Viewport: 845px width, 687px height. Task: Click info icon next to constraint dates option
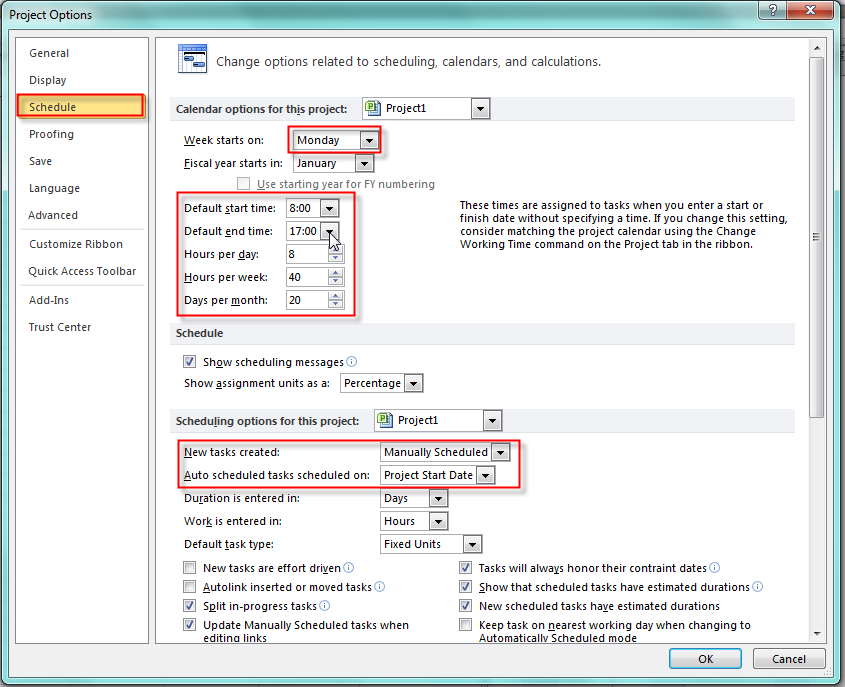click(x=715, y=568)
